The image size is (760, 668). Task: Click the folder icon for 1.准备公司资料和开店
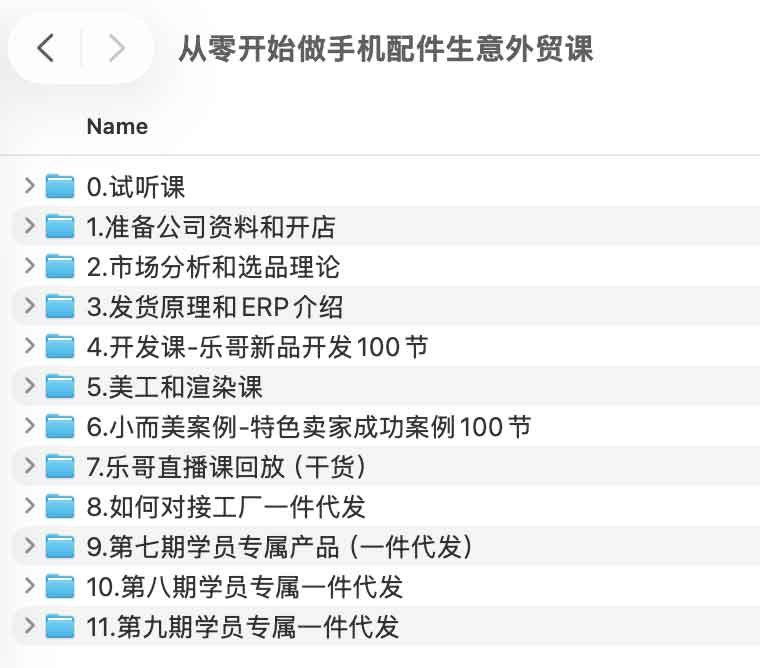click(x=61, y=227)
